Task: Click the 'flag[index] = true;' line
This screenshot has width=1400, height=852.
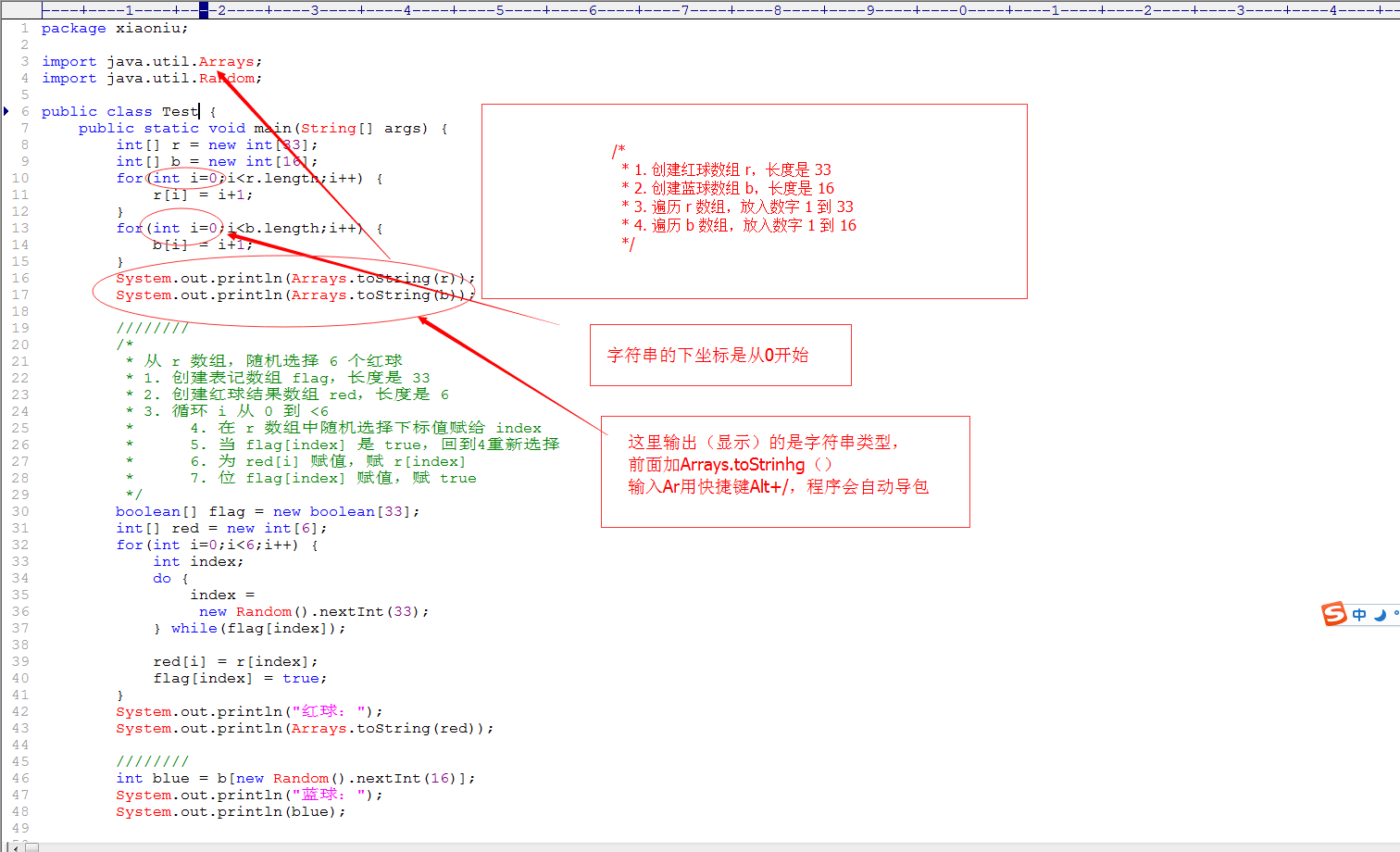Action: tap(240, 678)
